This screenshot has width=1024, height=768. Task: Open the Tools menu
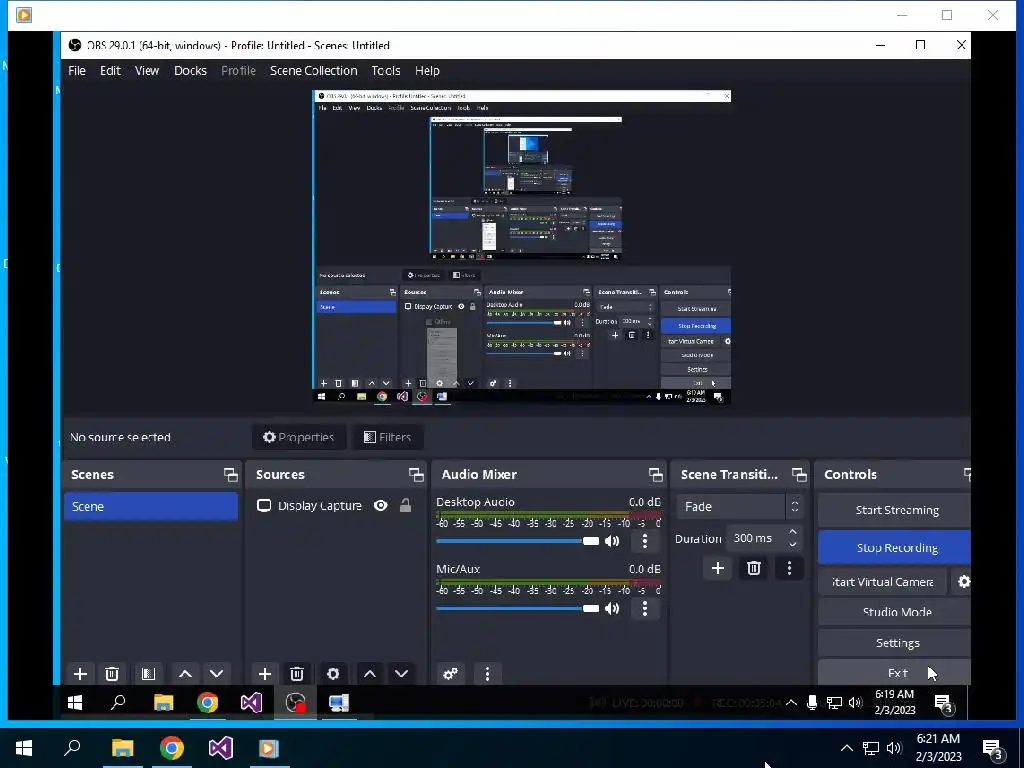click(x=386, y=71)
